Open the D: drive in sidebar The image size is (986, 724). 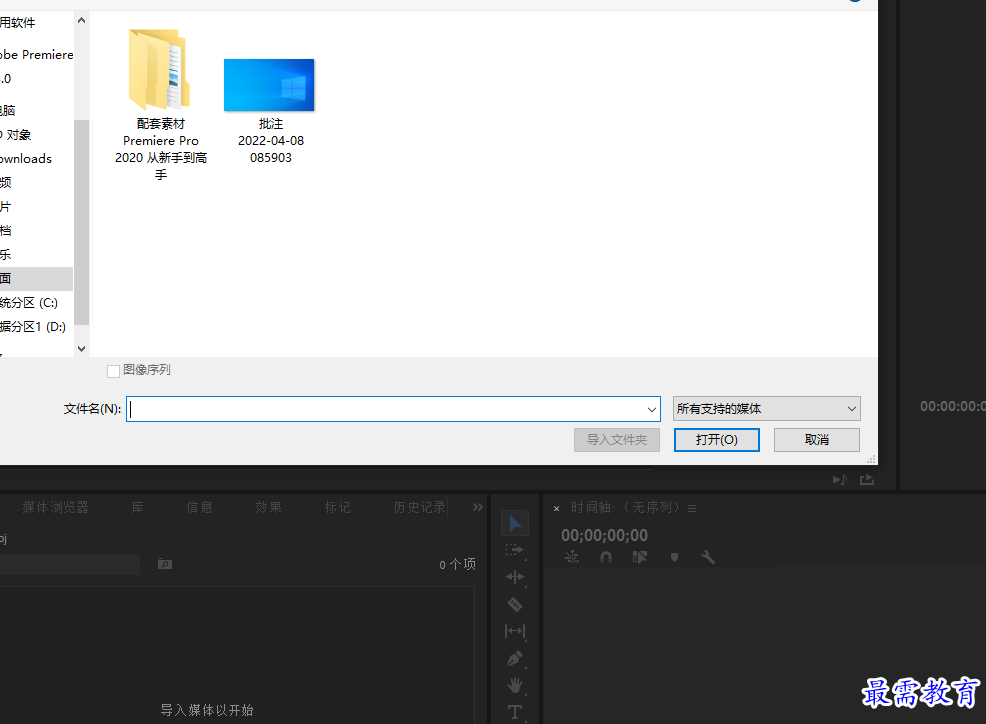(33, 326)
